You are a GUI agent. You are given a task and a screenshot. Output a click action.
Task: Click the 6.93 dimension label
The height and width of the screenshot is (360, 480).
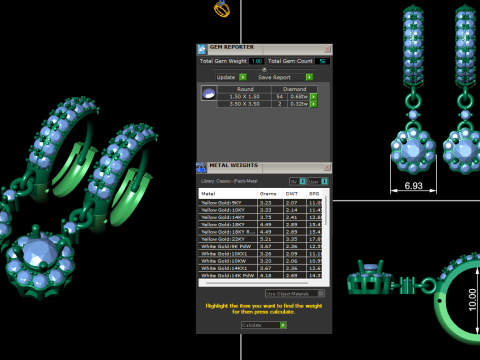413,186
